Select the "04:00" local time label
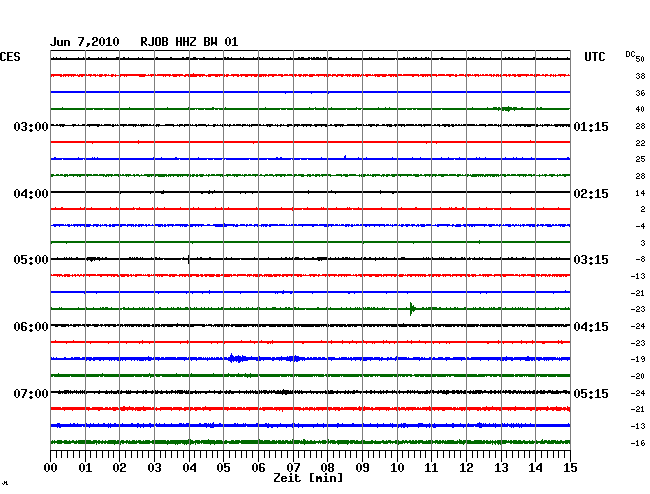The height and width of the screenshot is (494, 650). [31, 194]
